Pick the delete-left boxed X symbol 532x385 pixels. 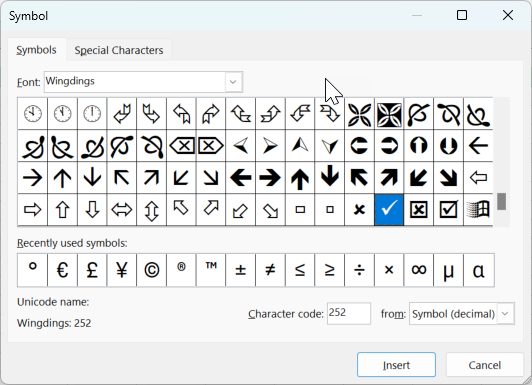click(x=181, y=146)
